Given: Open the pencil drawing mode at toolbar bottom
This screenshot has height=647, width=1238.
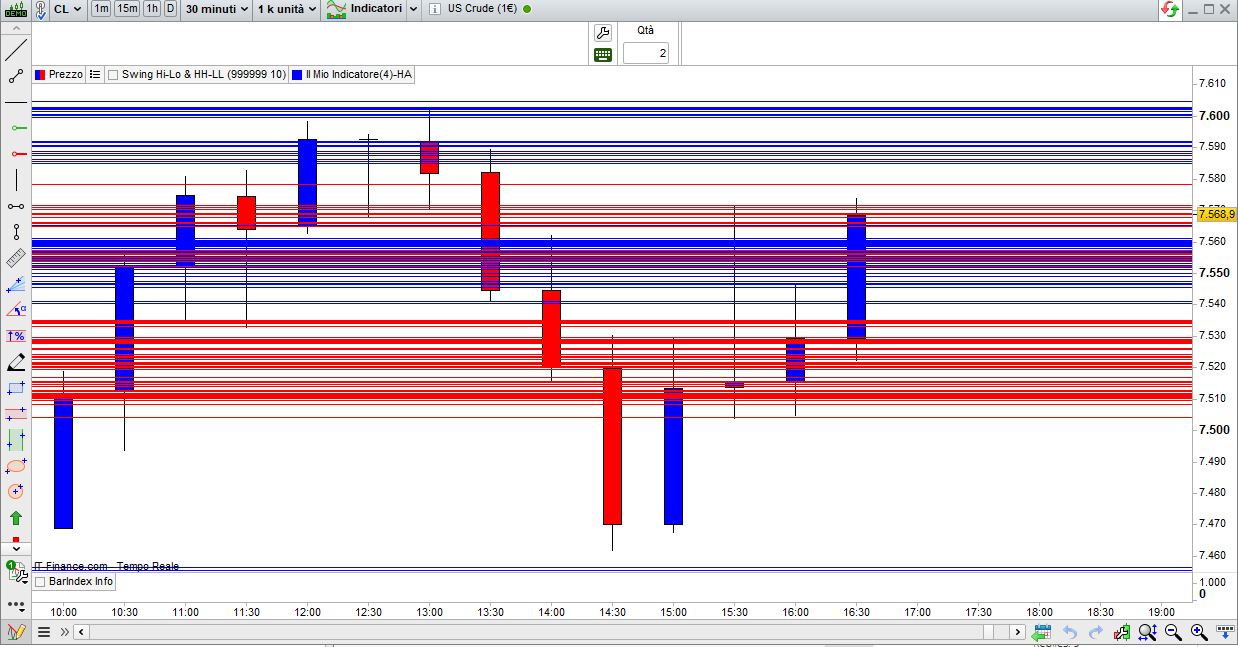Looking at the screenshot, I should 15,632.
